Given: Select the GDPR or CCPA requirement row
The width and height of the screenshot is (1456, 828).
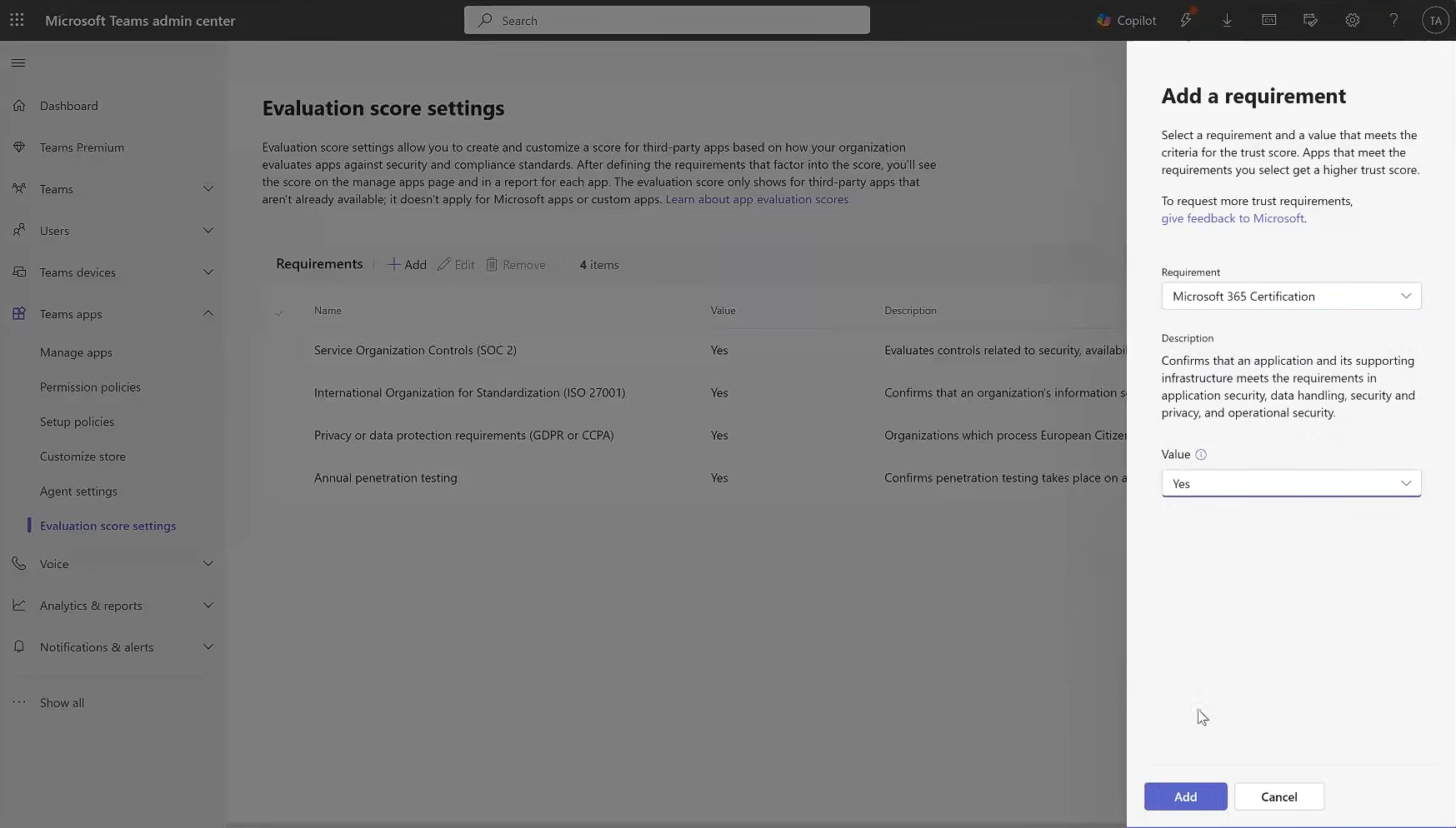Looking at the screenshot, I should [696, 435].
